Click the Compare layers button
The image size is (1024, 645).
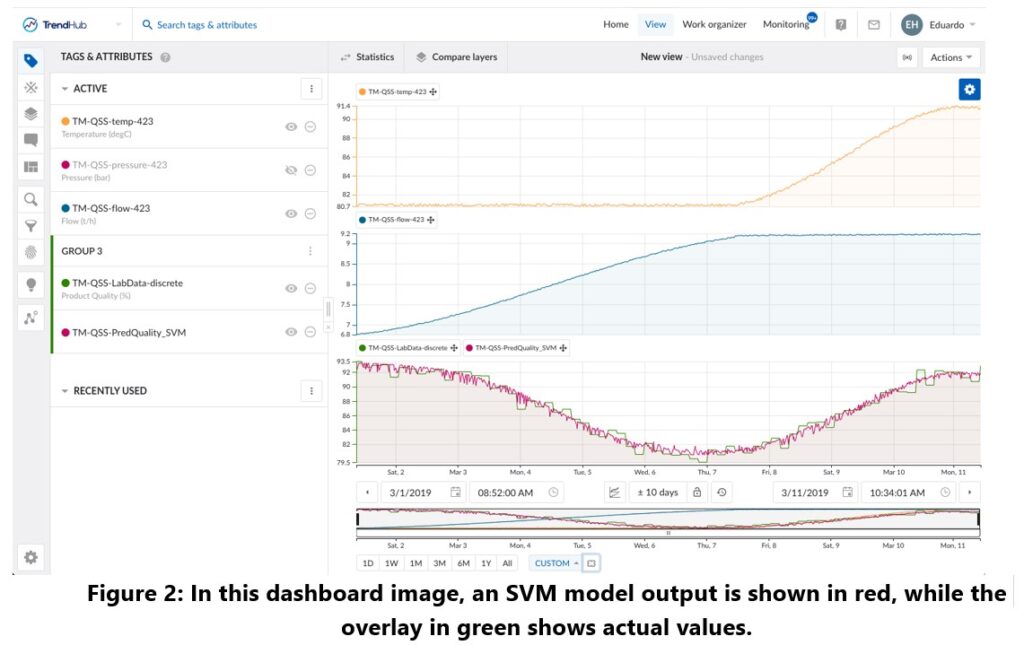click(x=457, y=57)
